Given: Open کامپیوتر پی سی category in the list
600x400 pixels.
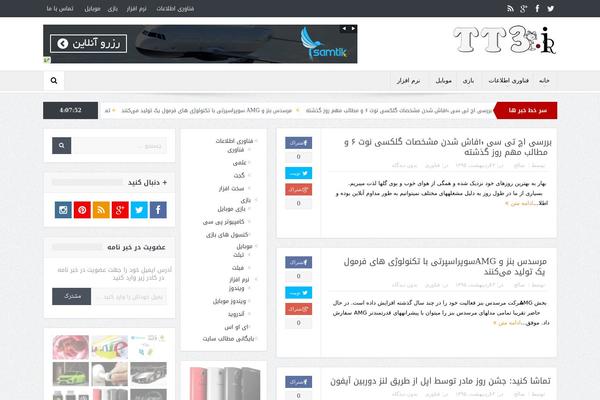Looking at the screenshot, I should tap(223, 222).
